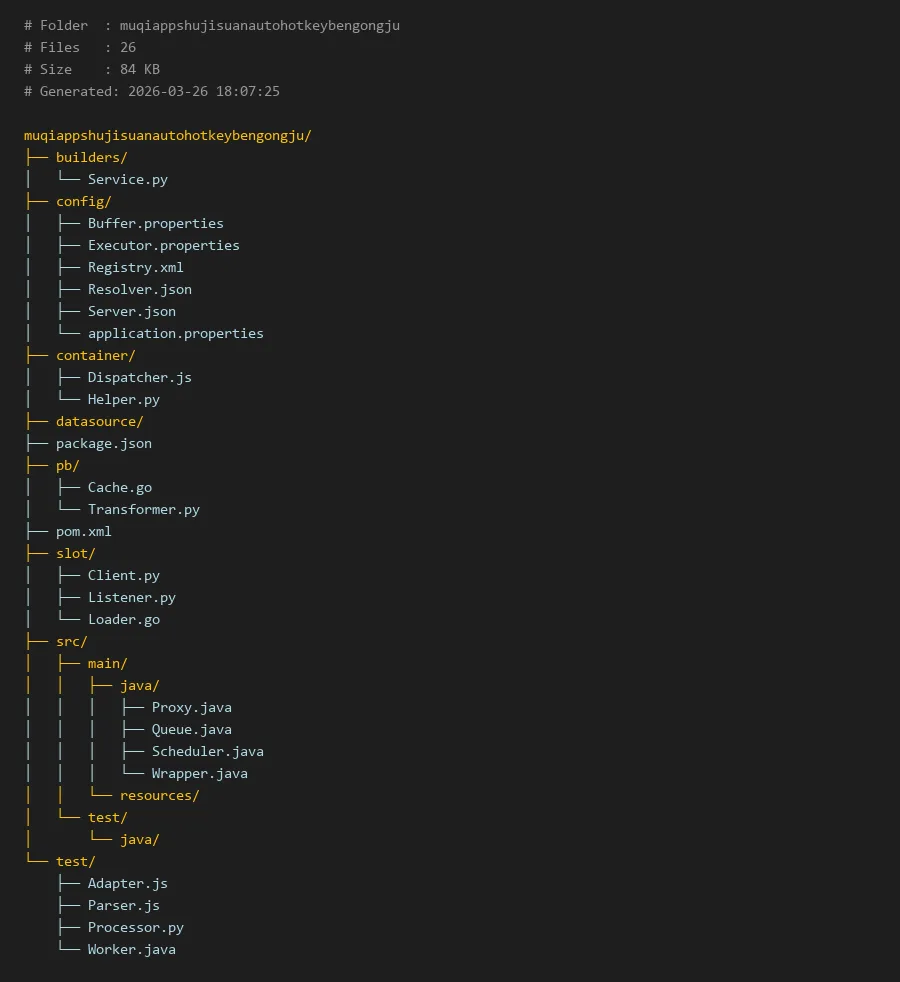Click Cache.go under pb

tap(119, 487)
